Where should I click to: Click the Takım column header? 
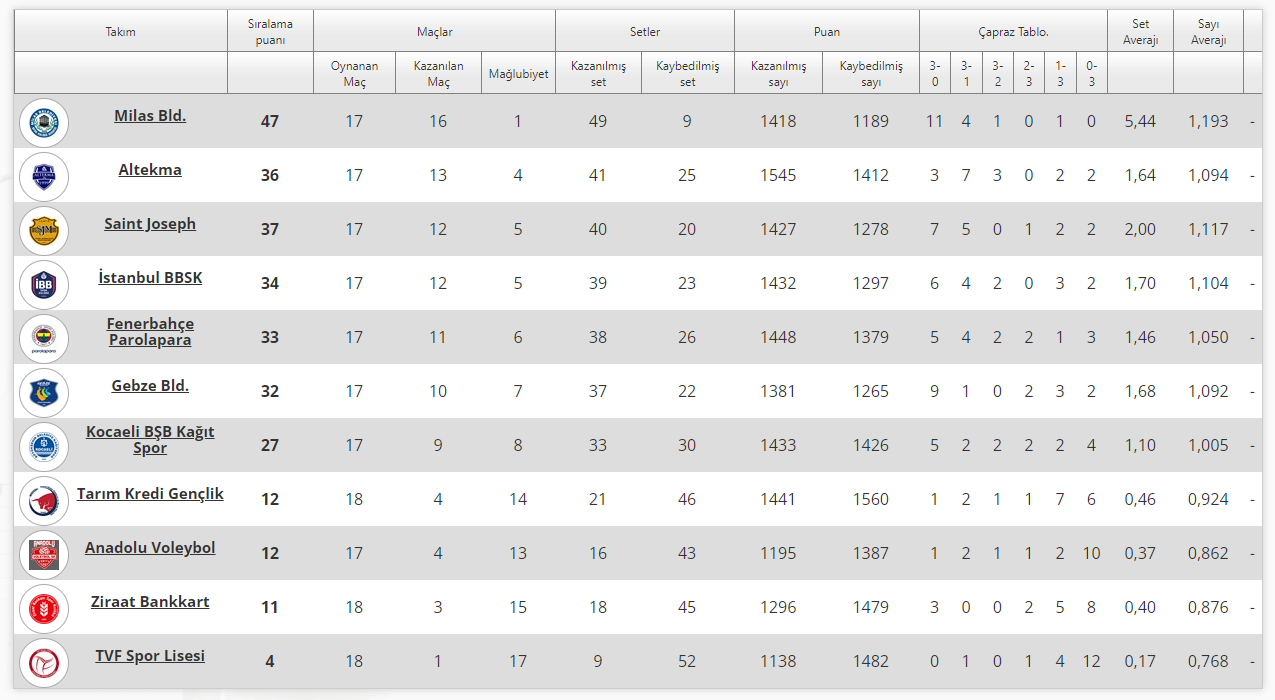(120, 32)
